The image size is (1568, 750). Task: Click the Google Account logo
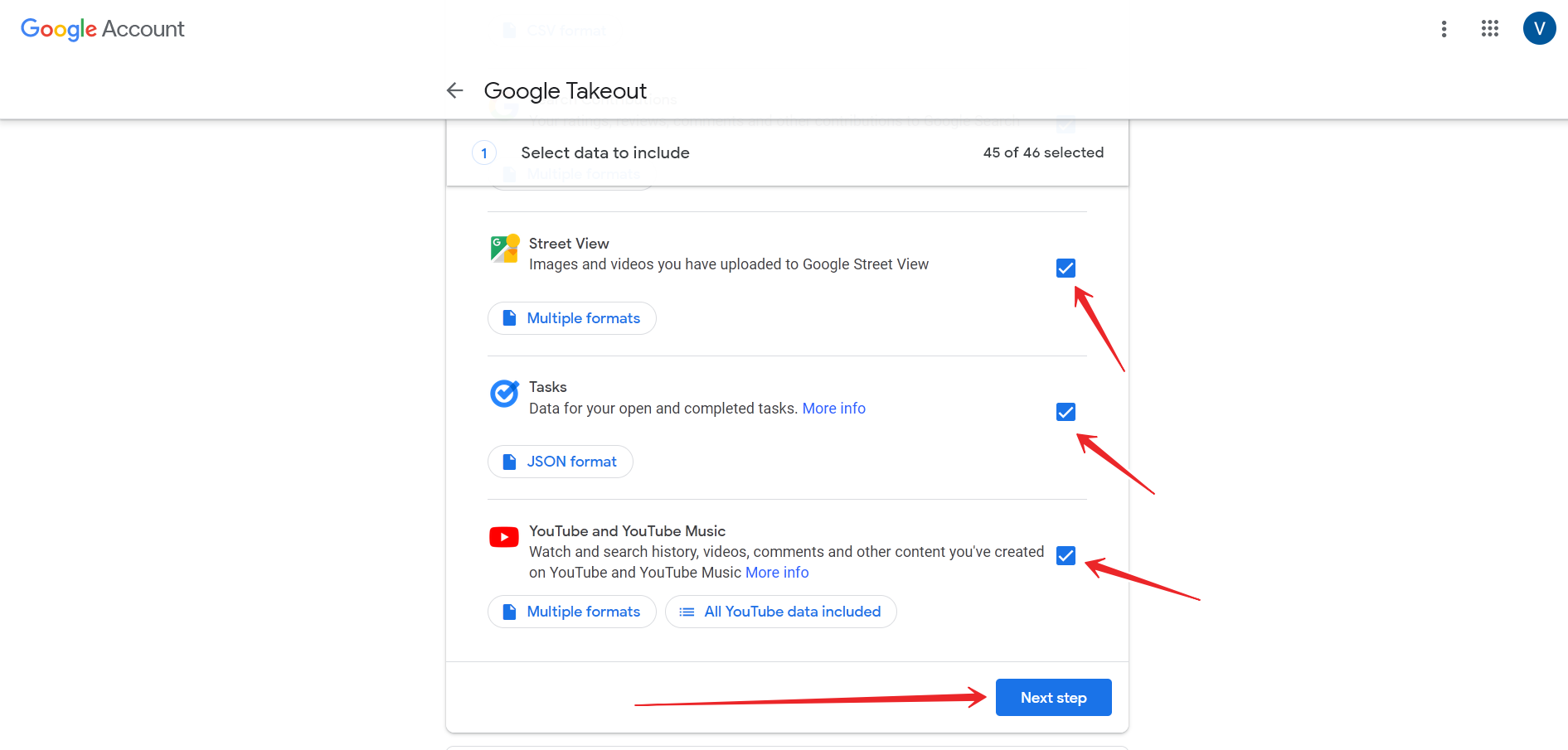[102, 29]
